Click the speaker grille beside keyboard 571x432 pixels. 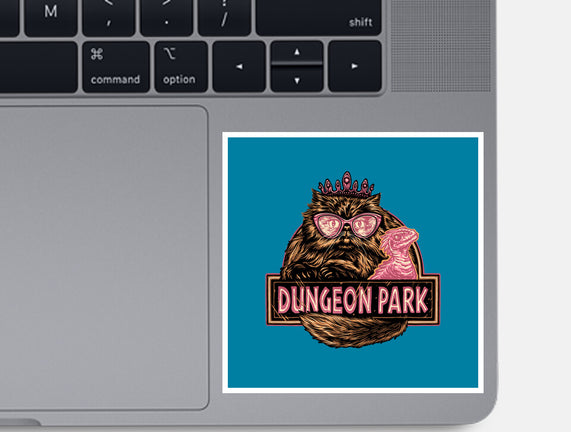(x=441, y=46)
